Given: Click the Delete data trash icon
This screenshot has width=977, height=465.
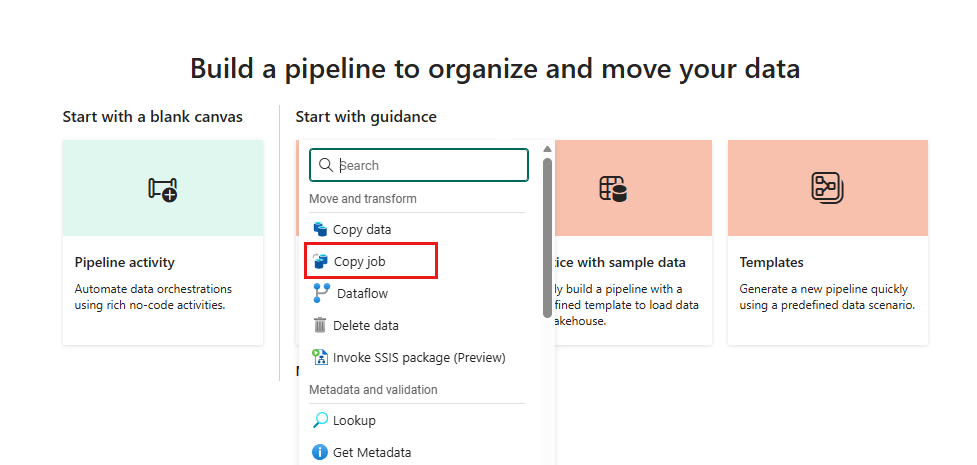Looking at the screenshot, I should click(320, 325).
